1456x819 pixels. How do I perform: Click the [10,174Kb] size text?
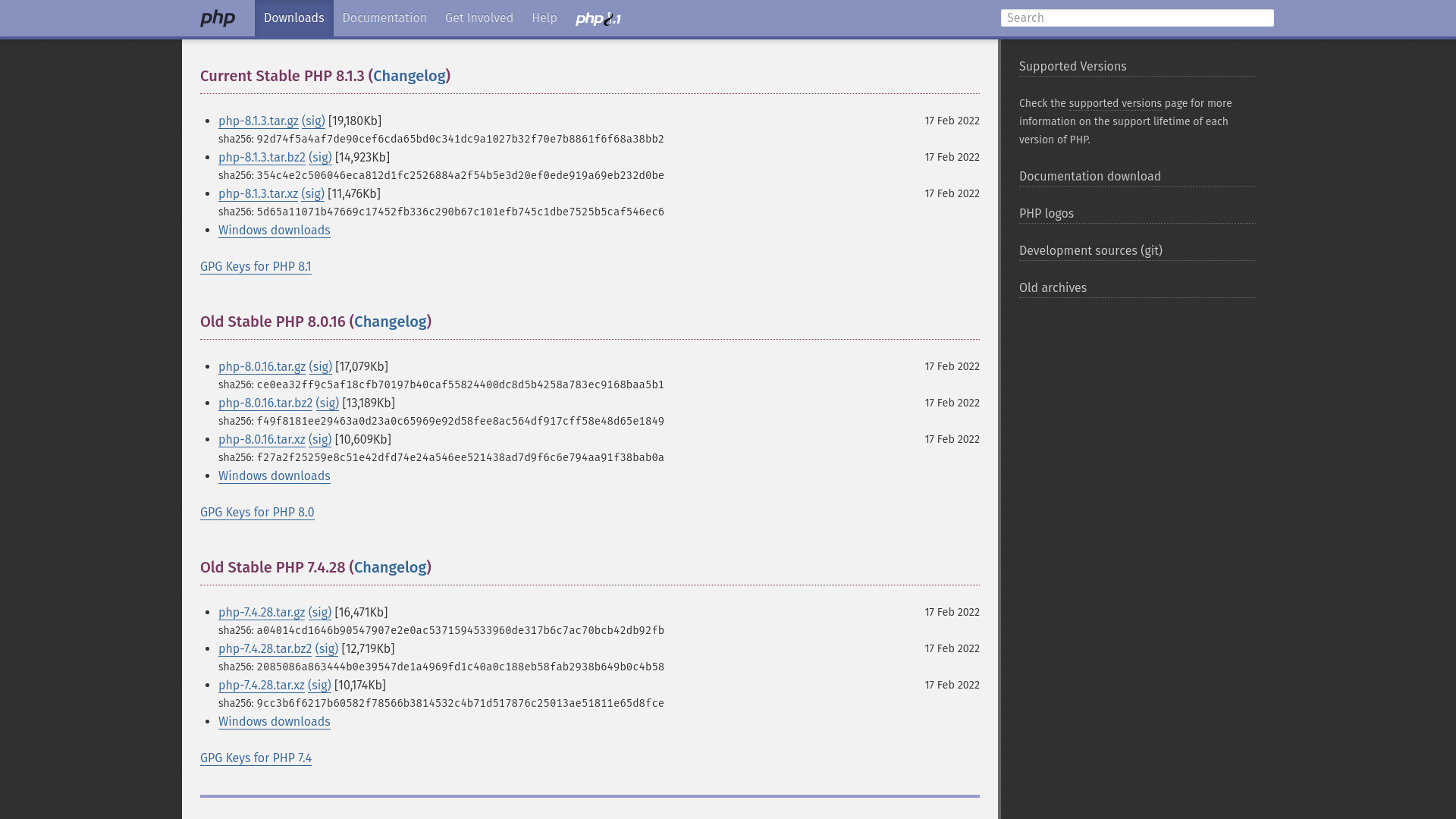pyautogui.click(x=360, y=686)
